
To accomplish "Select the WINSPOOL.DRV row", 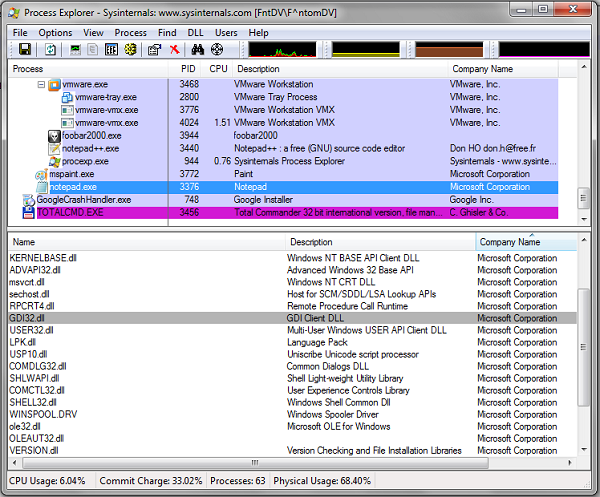I will click(292, 414).
